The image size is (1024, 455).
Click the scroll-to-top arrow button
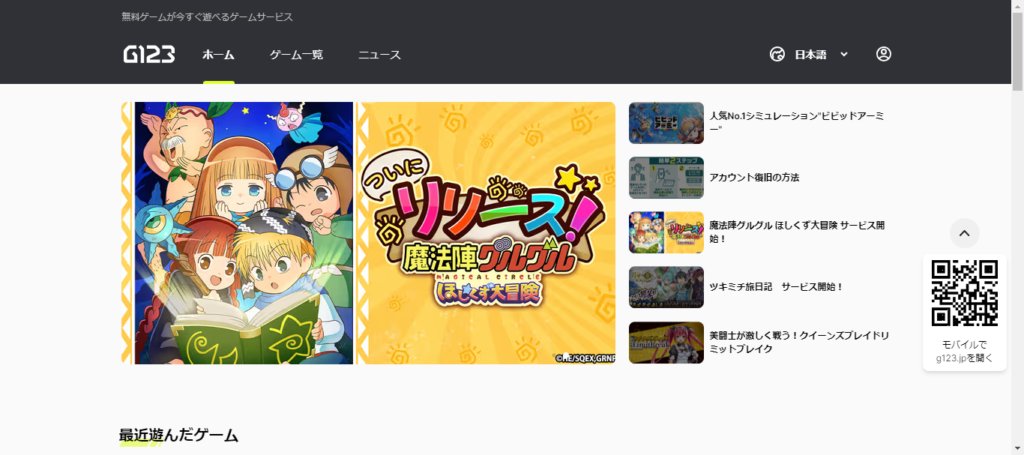[965, 233]
